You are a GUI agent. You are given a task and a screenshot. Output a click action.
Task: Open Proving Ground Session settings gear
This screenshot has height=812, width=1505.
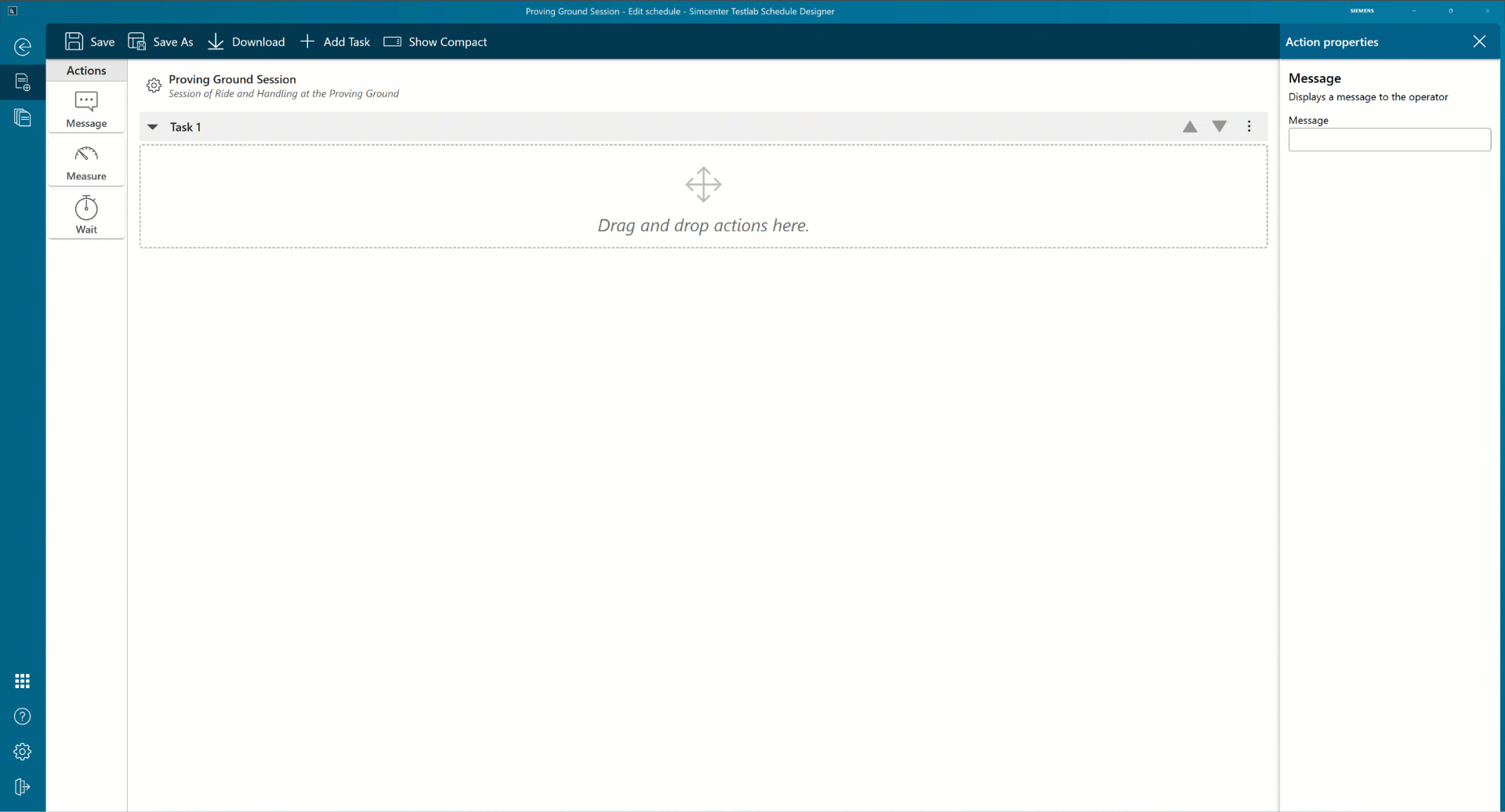[154, 85]
